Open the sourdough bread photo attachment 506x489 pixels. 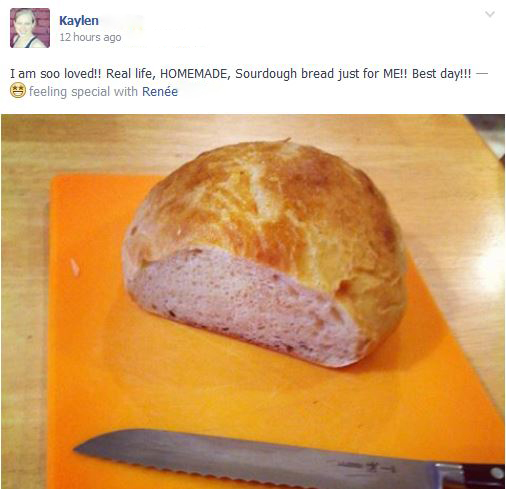coord(253,301)
